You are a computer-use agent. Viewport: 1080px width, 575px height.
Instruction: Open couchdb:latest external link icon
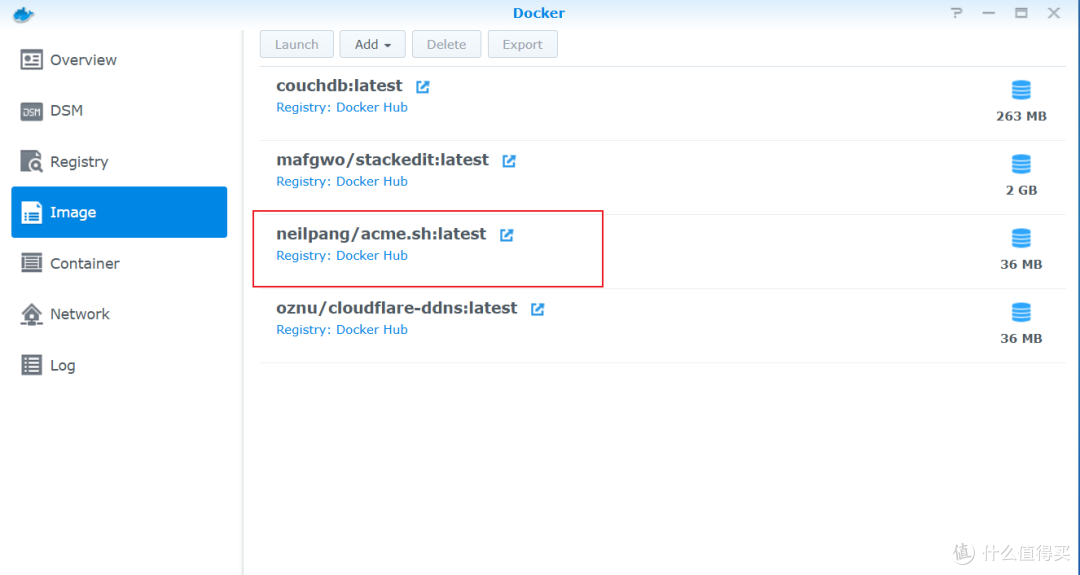pos(423,87)
